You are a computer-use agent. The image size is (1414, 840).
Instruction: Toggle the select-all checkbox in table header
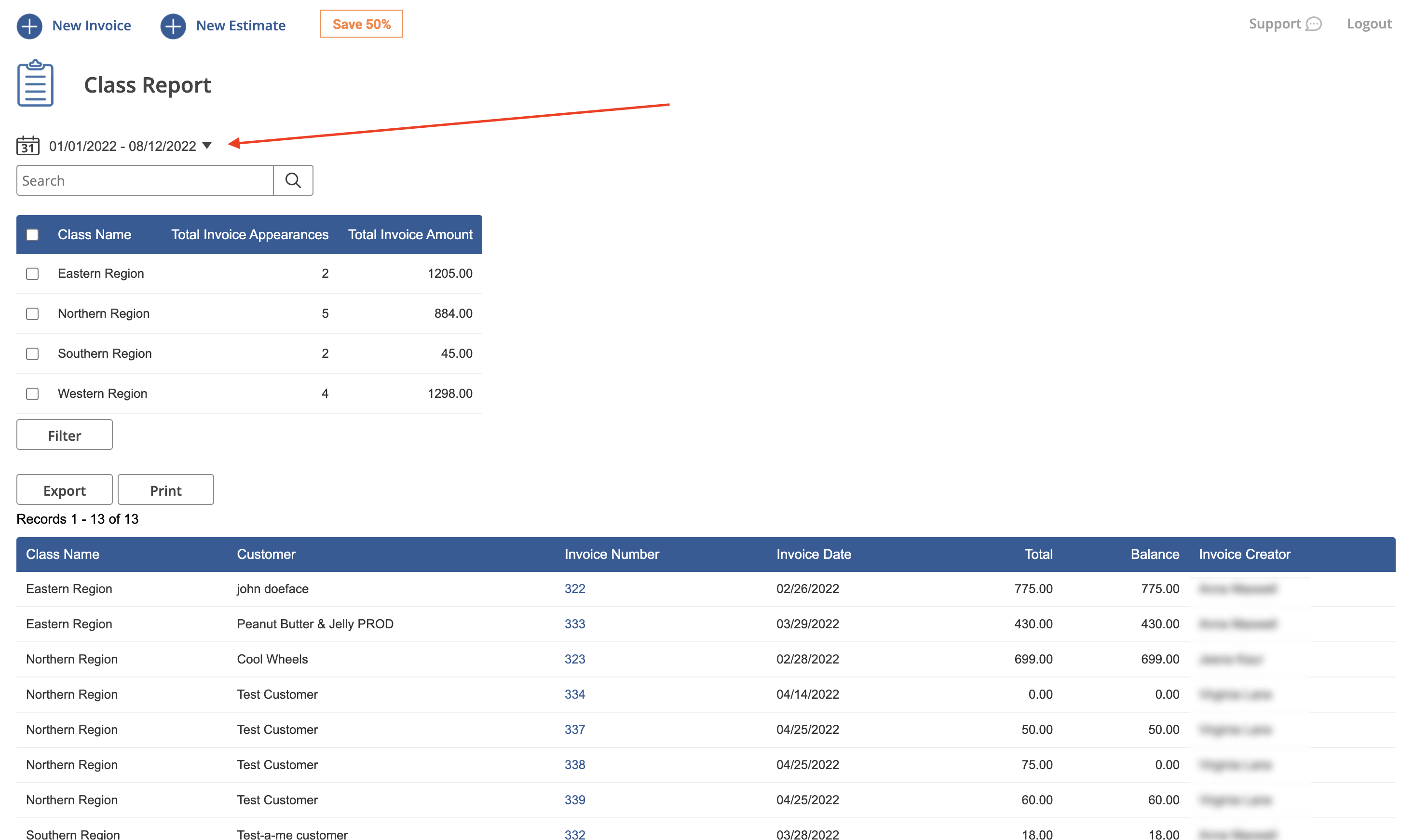(32, 235)
